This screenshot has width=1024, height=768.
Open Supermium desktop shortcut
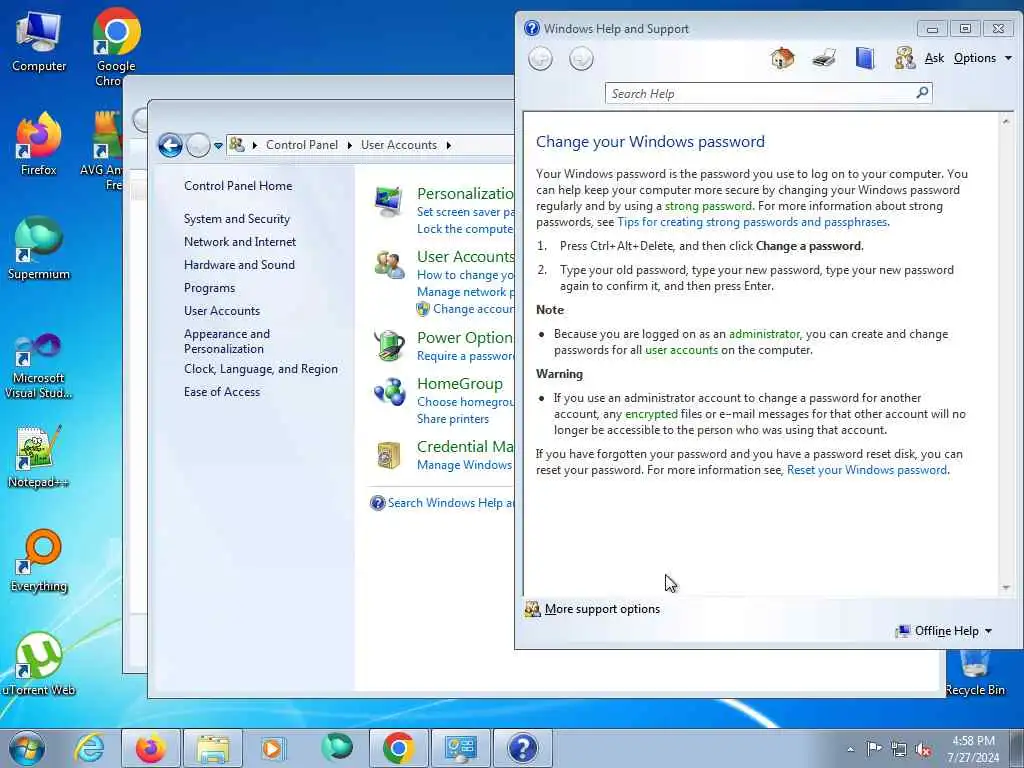point(39,248)
